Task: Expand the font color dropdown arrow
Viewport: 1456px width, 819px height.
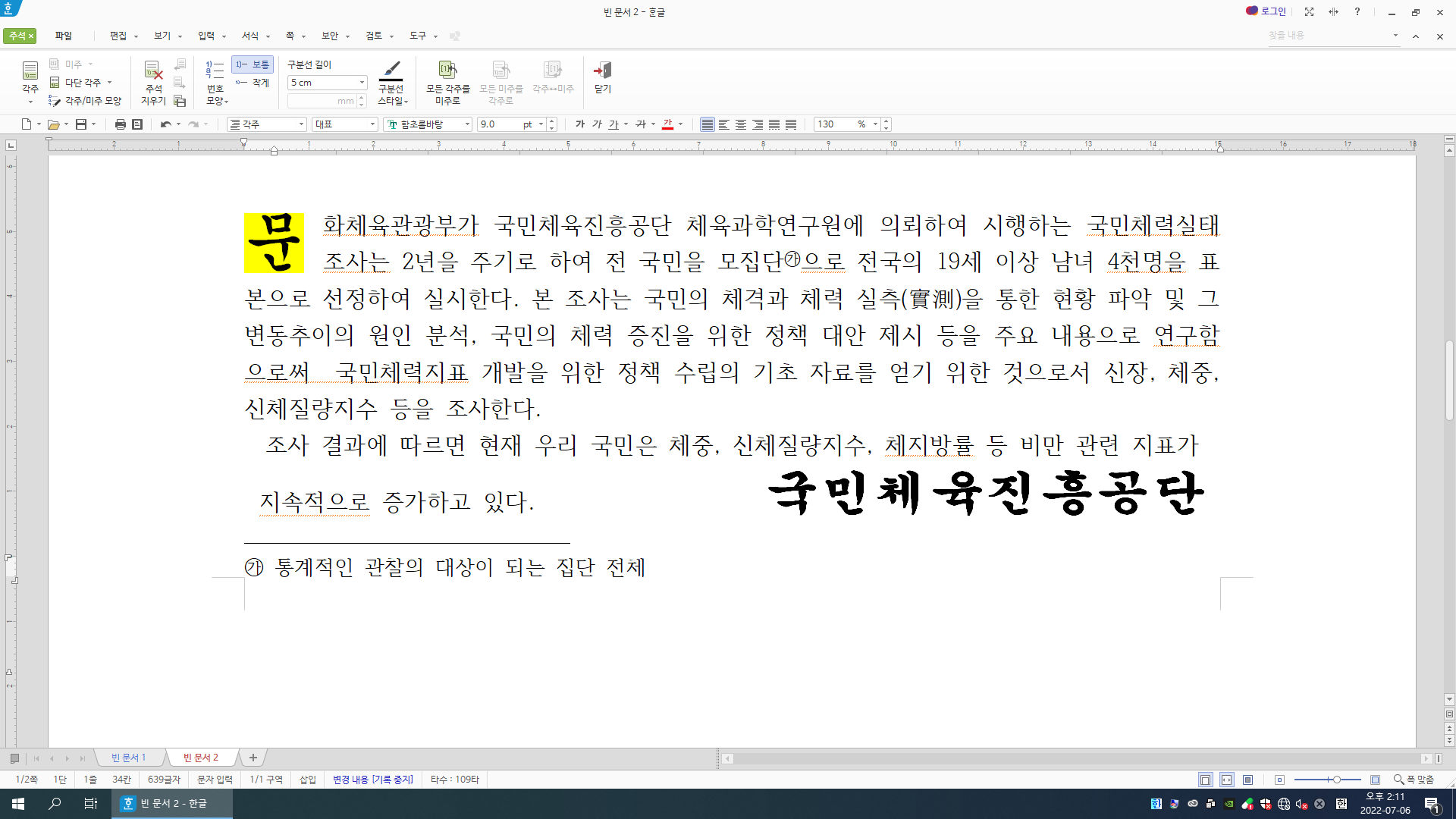Action: click(681, 124)
